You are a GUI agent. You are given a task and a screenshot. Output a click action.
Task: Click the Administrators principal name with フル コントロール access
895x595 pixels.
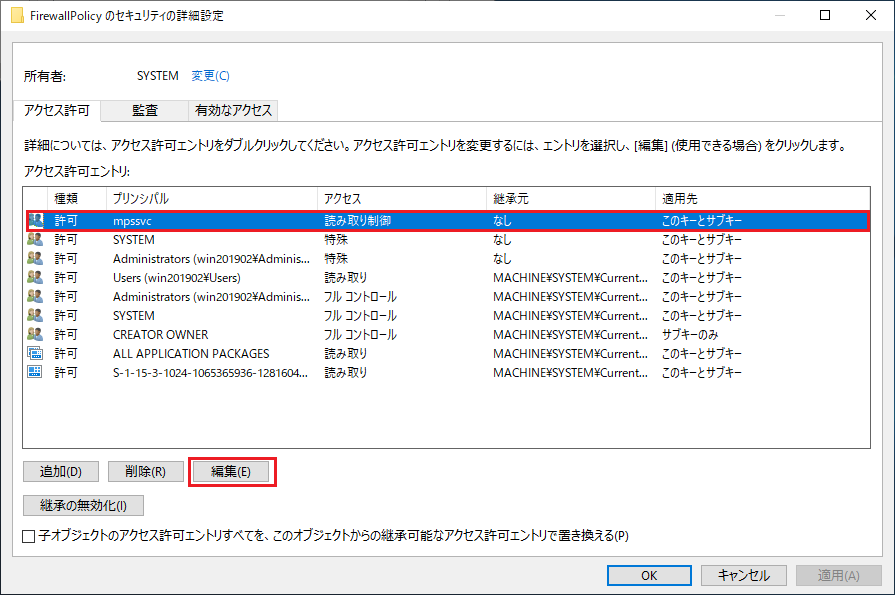pyautogui.click(x=212, y=297)
